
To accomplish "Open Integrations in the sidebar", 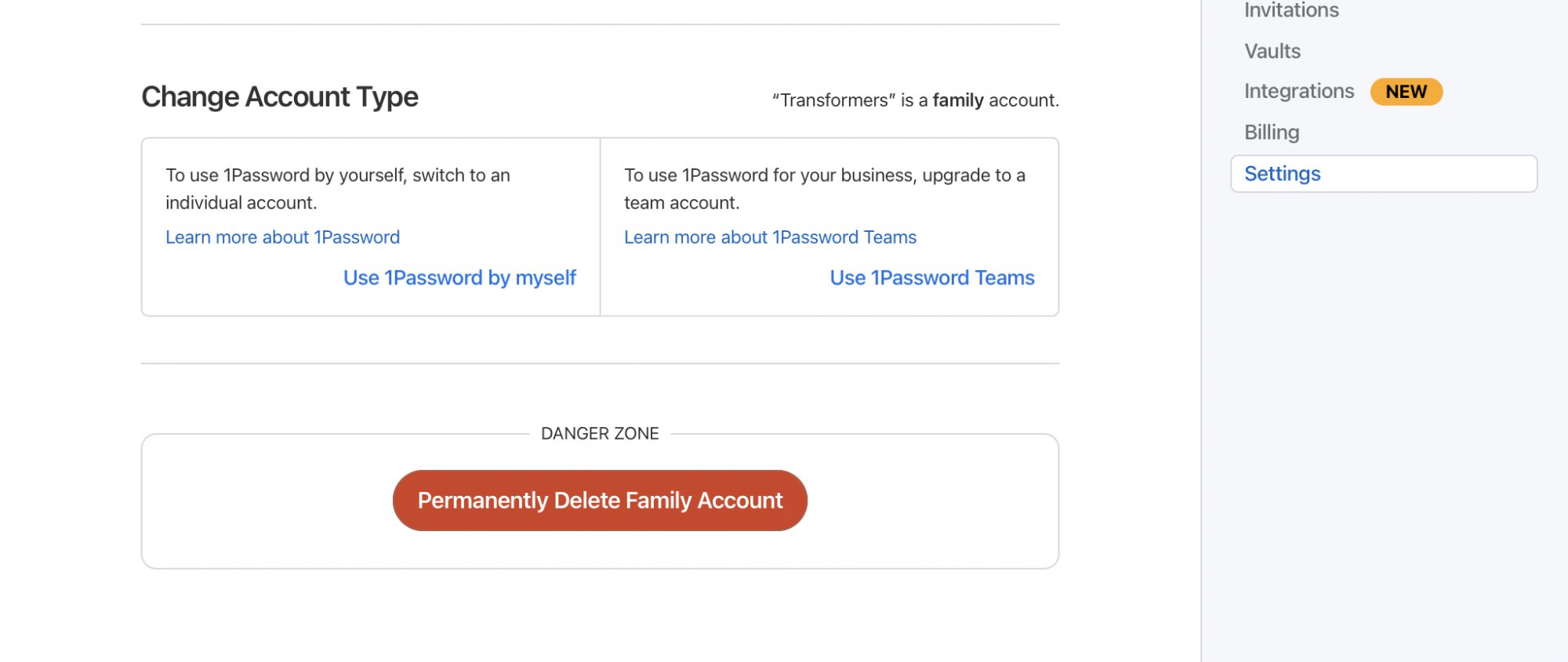I will (1299, 92).
